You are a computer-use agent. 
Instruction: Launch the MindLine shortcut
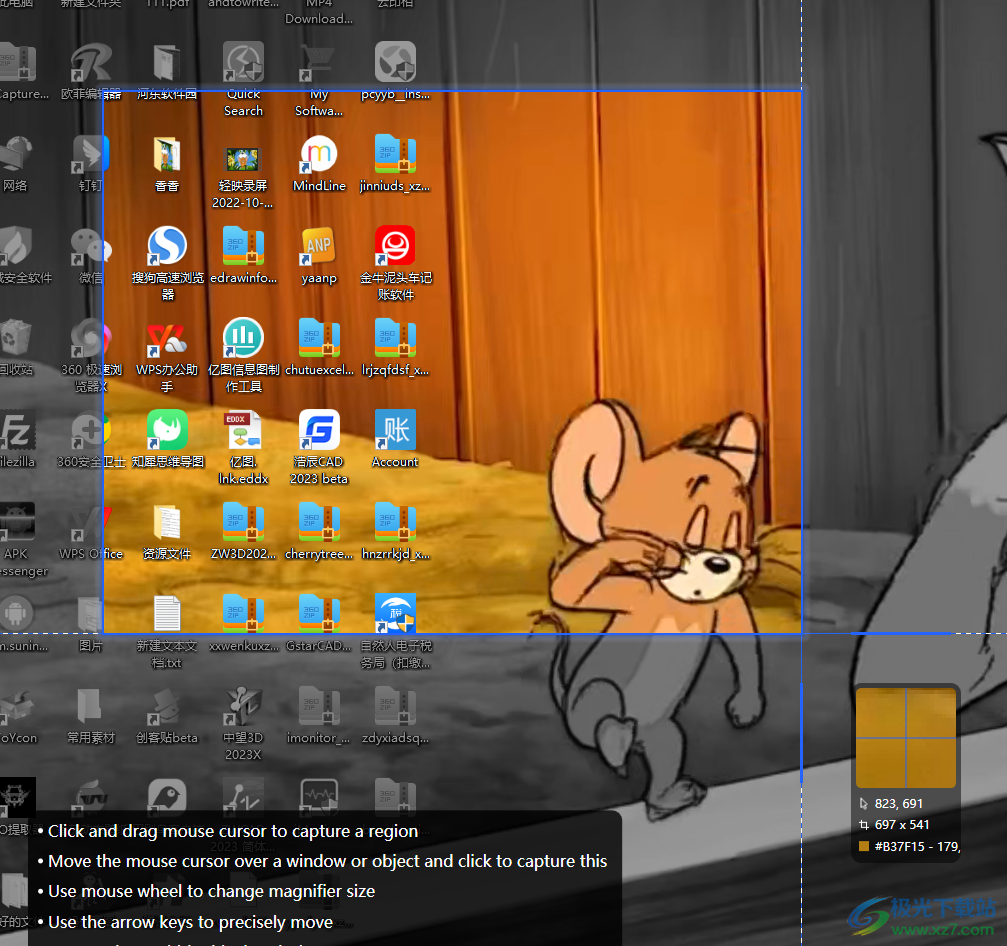point(319,155)
